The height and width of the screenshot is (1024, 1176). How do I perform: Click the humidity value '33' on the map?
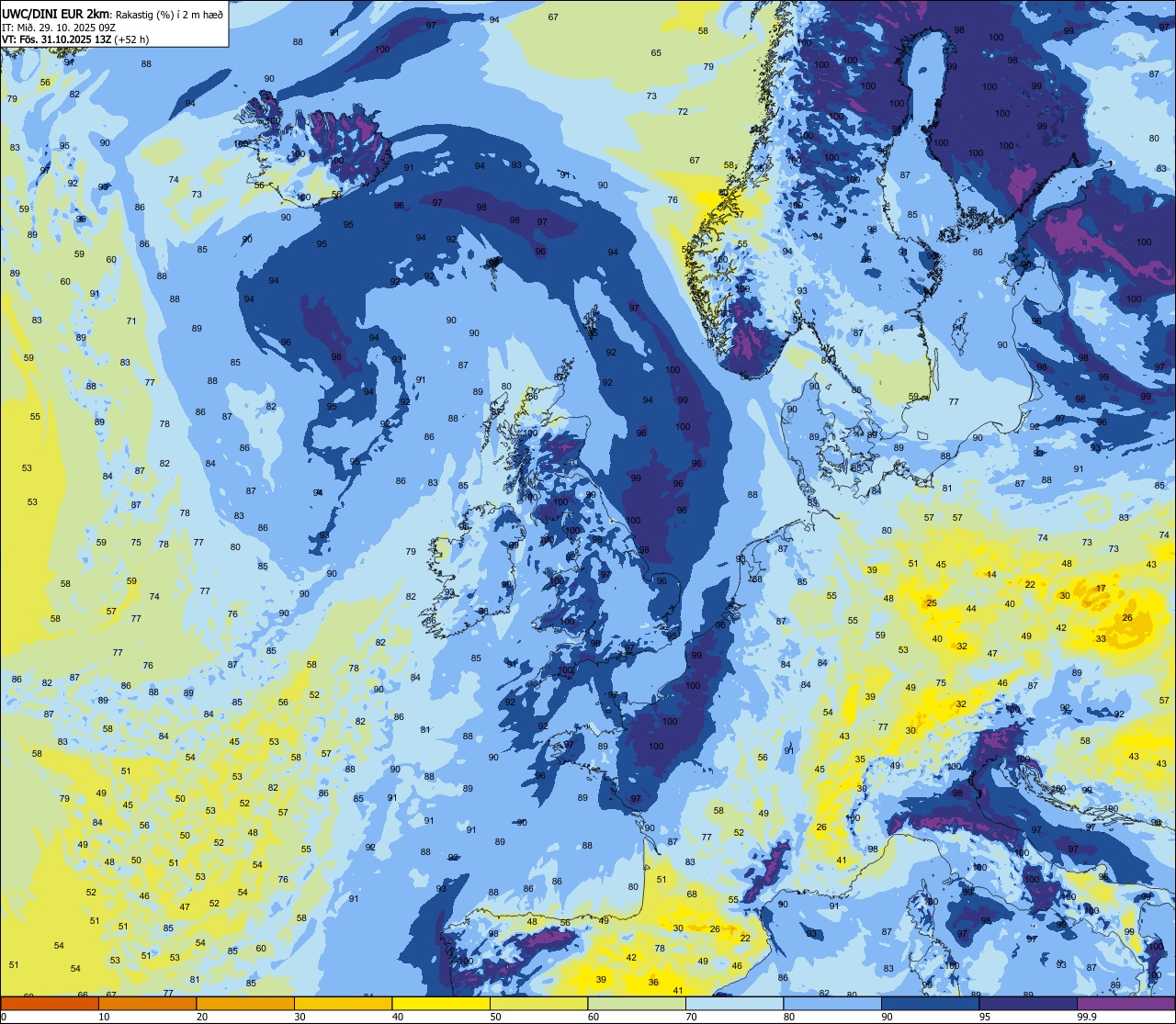[1101, 639]
